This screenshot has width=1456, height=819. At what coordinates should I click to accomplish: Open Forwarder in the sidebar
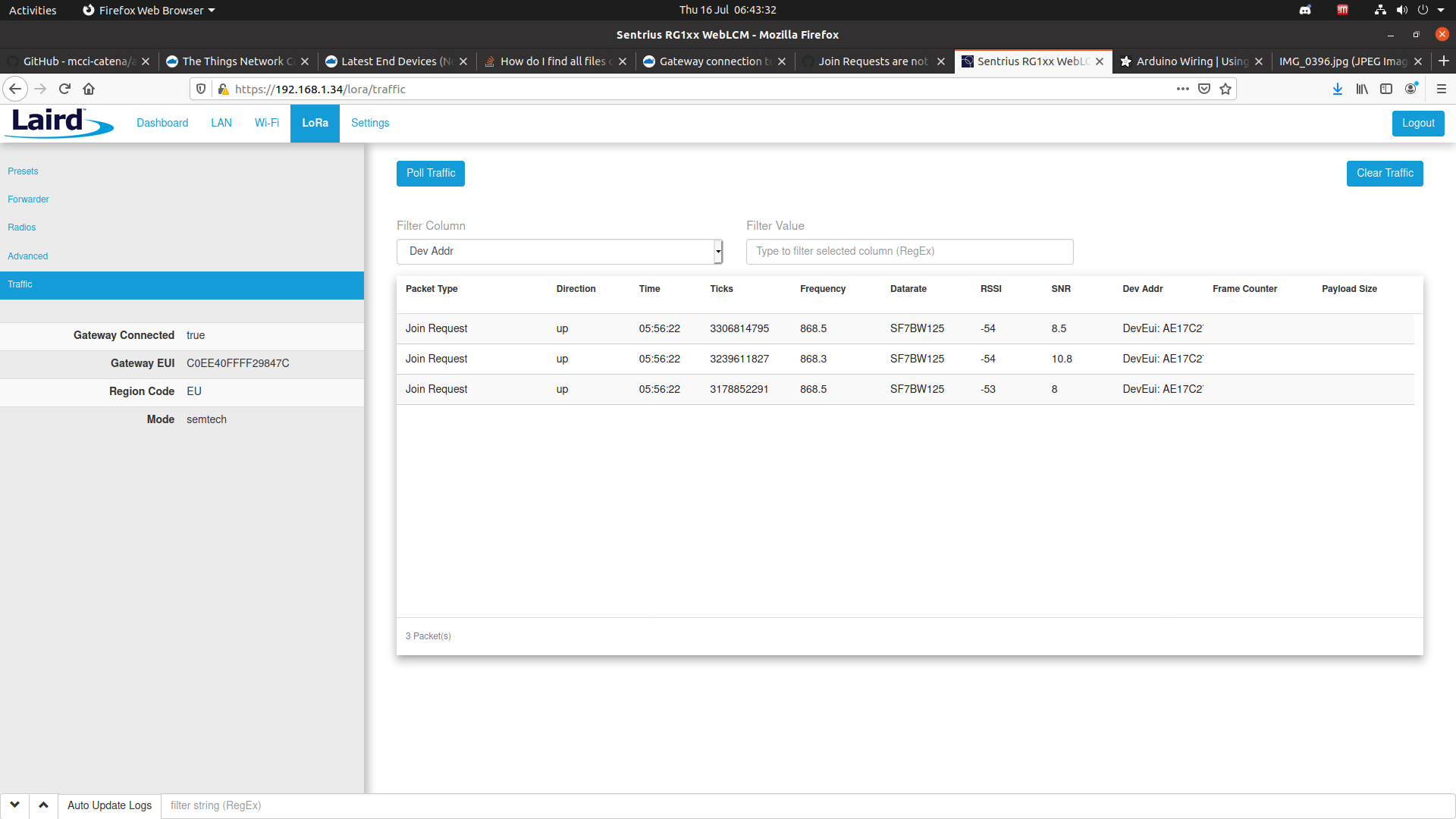(28, 199)
